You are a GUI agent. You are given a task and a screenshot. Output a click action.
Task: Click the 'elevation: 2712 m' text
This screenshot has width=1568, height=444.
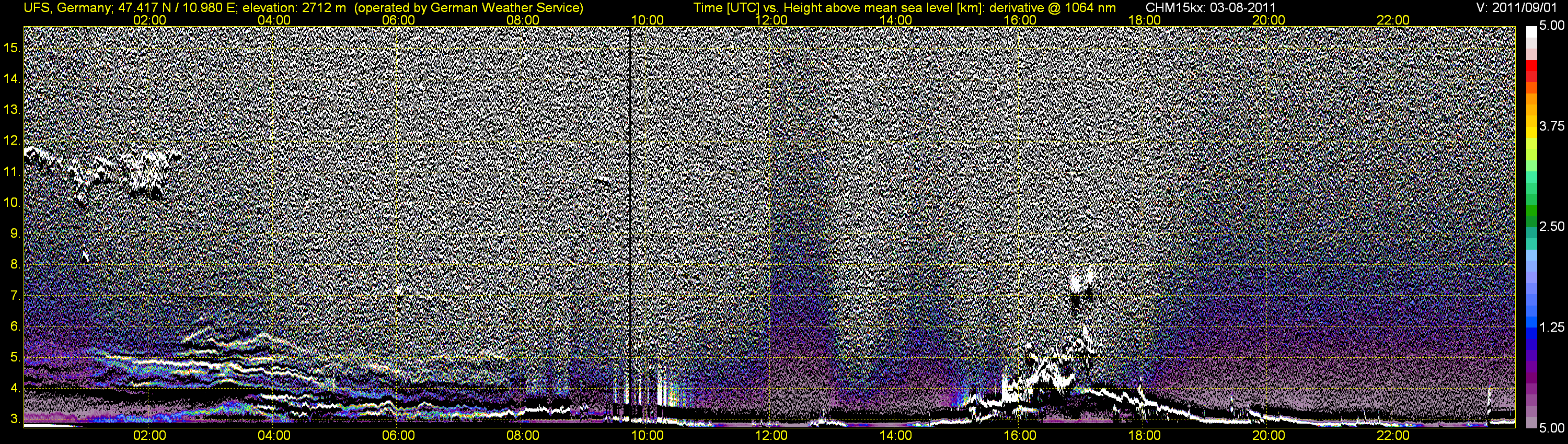click(294, 8)
